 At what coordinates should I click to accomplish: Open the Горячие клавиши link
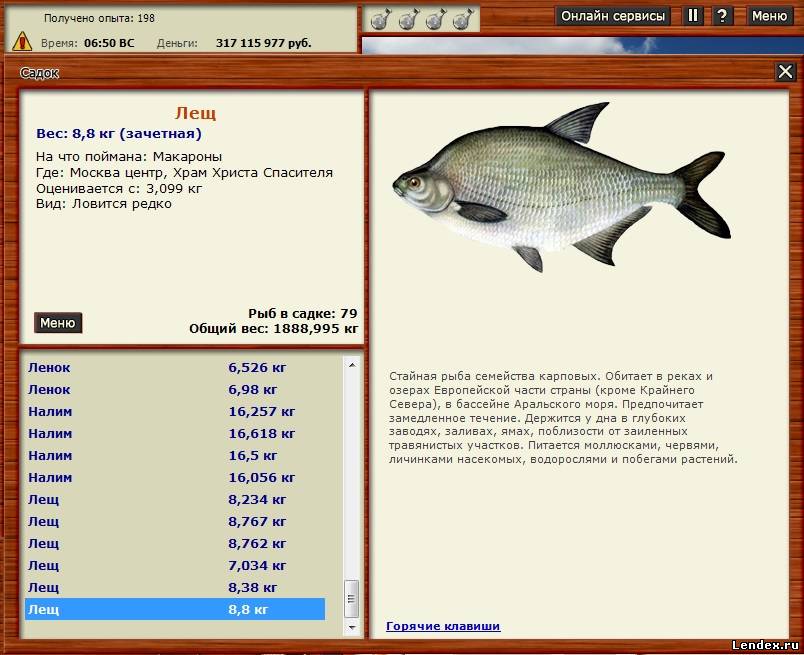pyautogui.click(x=443, y=626)
